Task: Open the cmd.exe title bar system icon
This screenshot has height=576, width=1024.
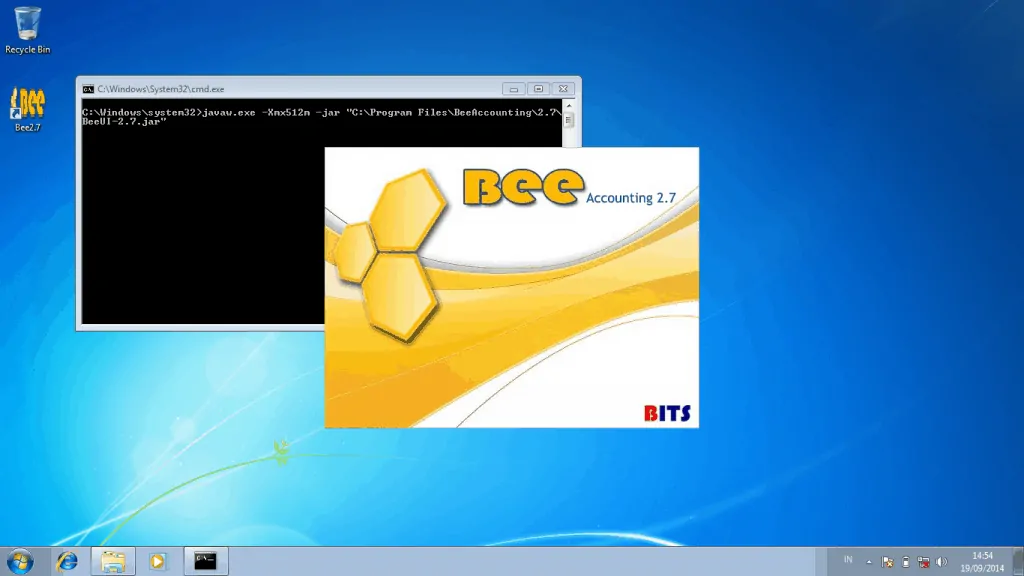Action: (x=88, y=89)
